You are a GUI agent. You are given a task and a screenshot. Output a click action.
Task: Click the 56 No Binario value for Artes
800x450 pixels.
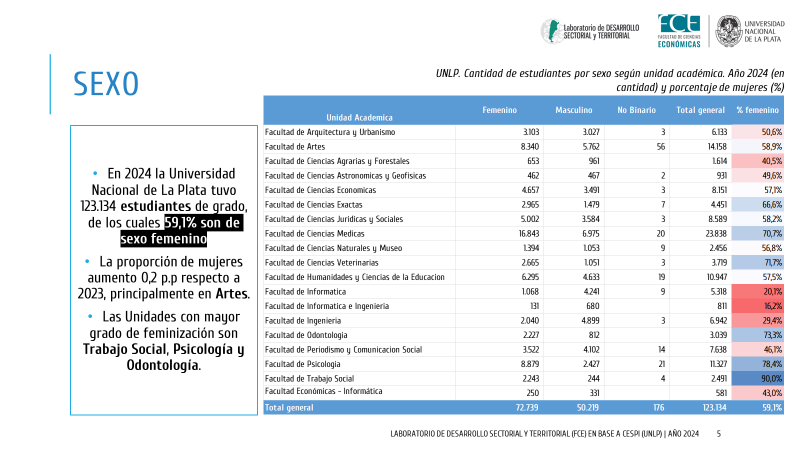pos(661,147)
